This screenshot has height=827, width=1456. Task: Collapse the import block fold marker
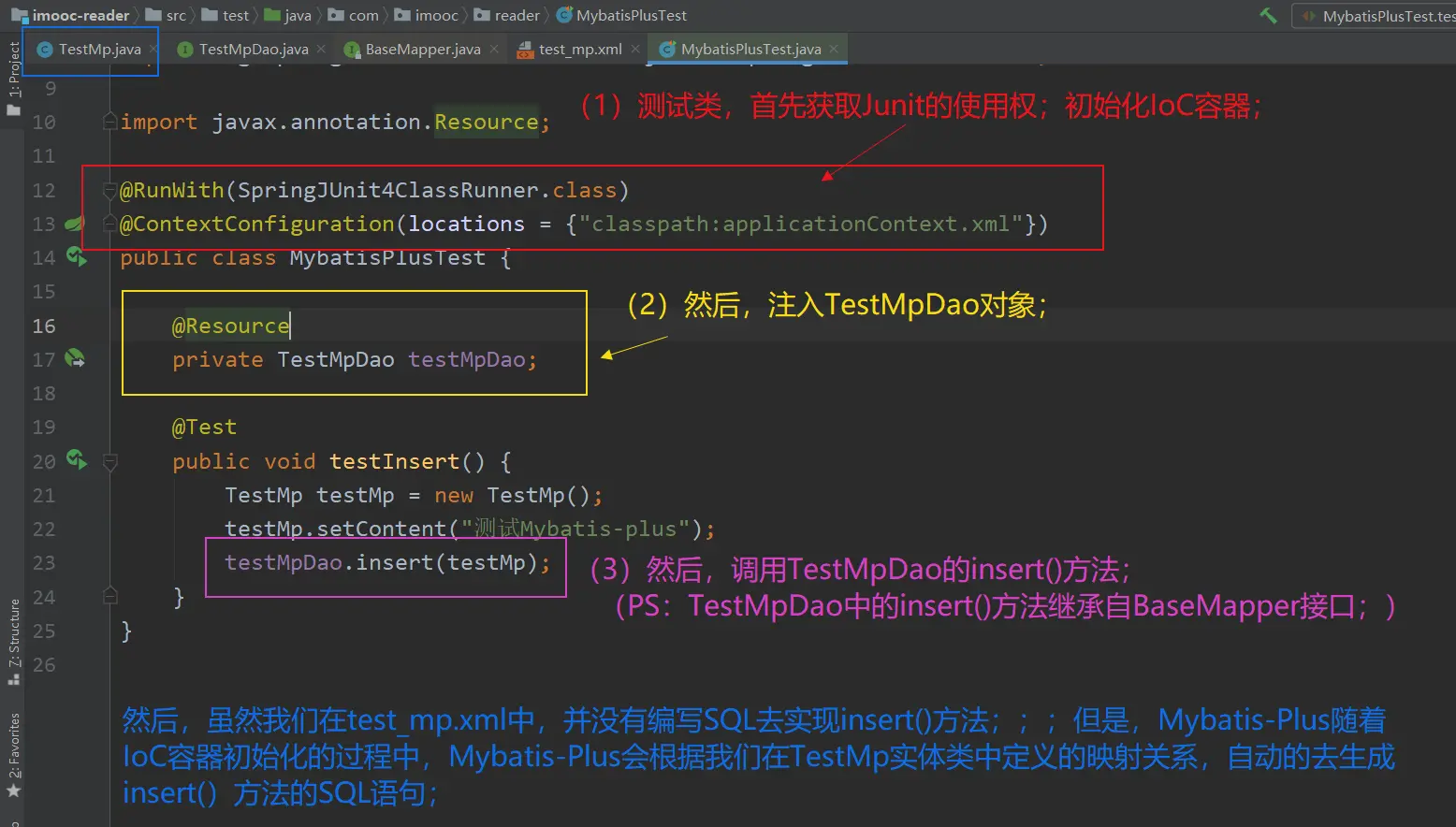[110, 122]
